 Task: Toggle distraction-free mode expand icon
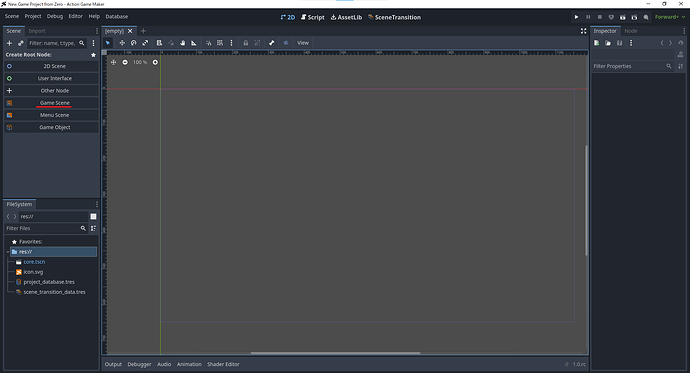[x=584, y=31]
